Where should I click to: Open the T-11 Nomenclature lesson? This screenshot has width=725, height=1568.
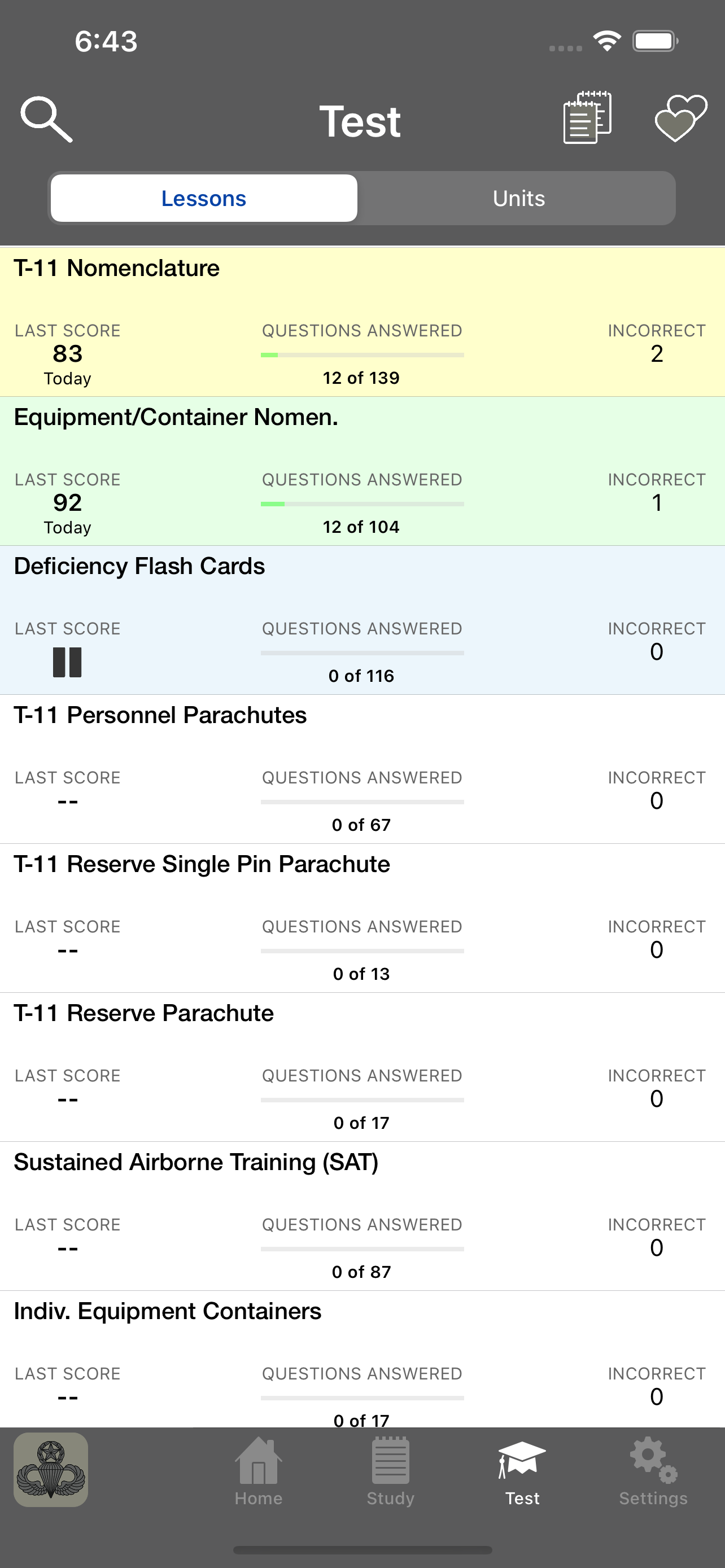coord(362,322)
